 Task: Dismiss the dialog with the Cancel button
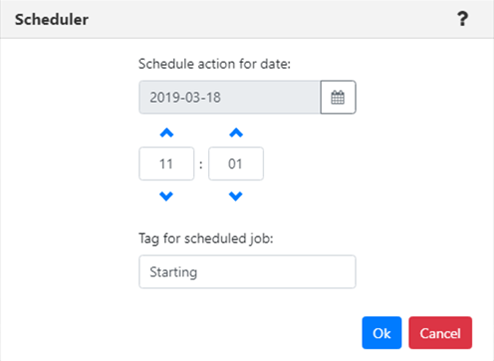440,333
